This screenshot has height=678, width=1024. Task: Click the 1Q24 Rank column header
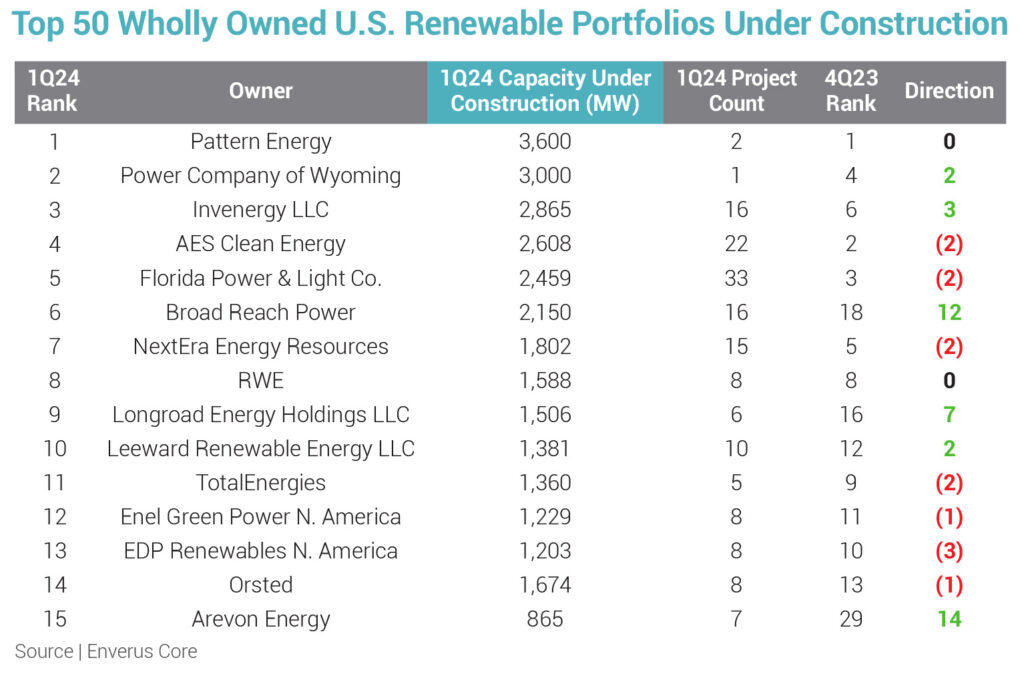click(52, 91)
